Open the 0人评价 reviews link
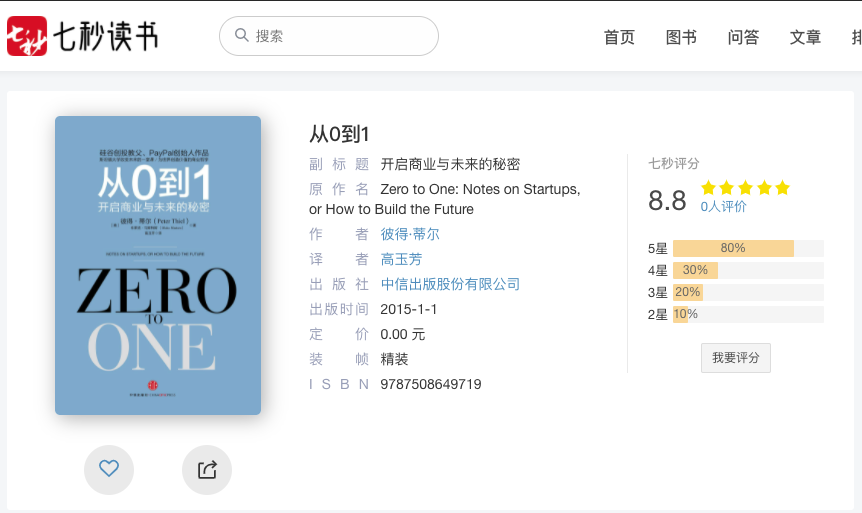 pyautogui.click(x=723, y=207)
